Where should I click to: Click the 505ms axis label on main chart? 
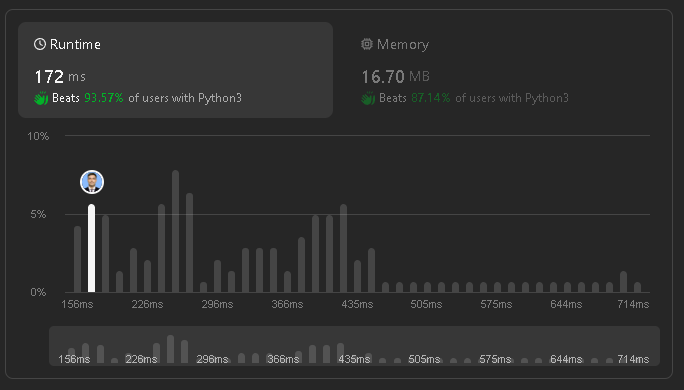click(x=426, y=304)
